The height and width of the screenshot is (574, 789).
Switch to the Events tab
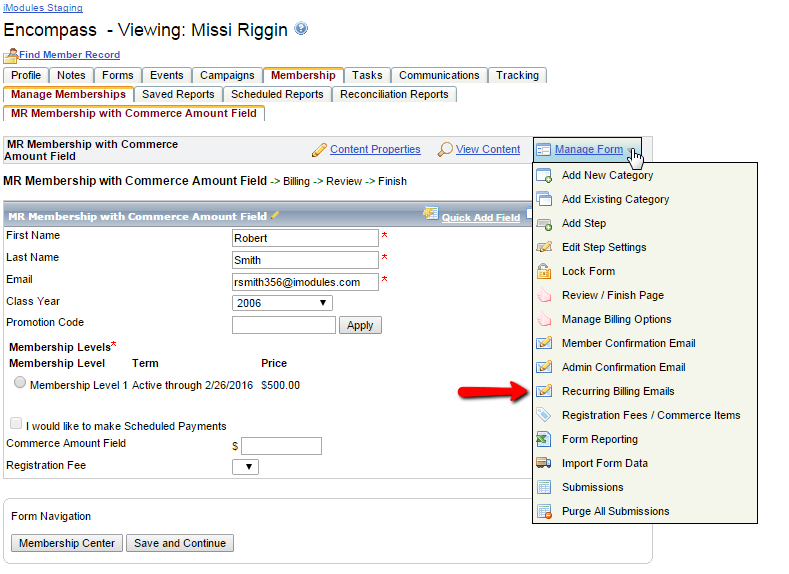[167, 75]
